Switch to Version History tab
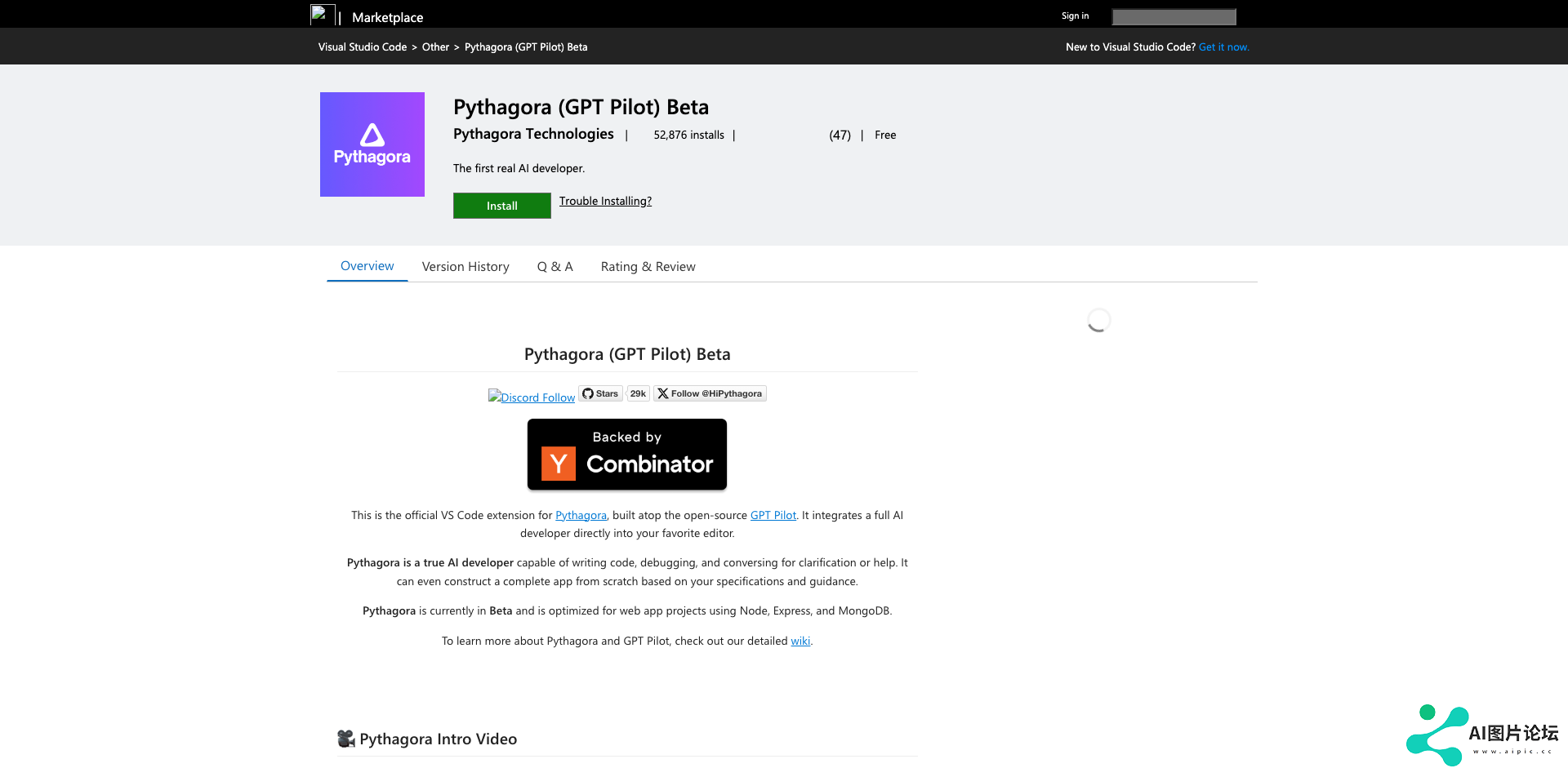The height and width of the screenshot is (768, 1568). click(x=465, y=267)
